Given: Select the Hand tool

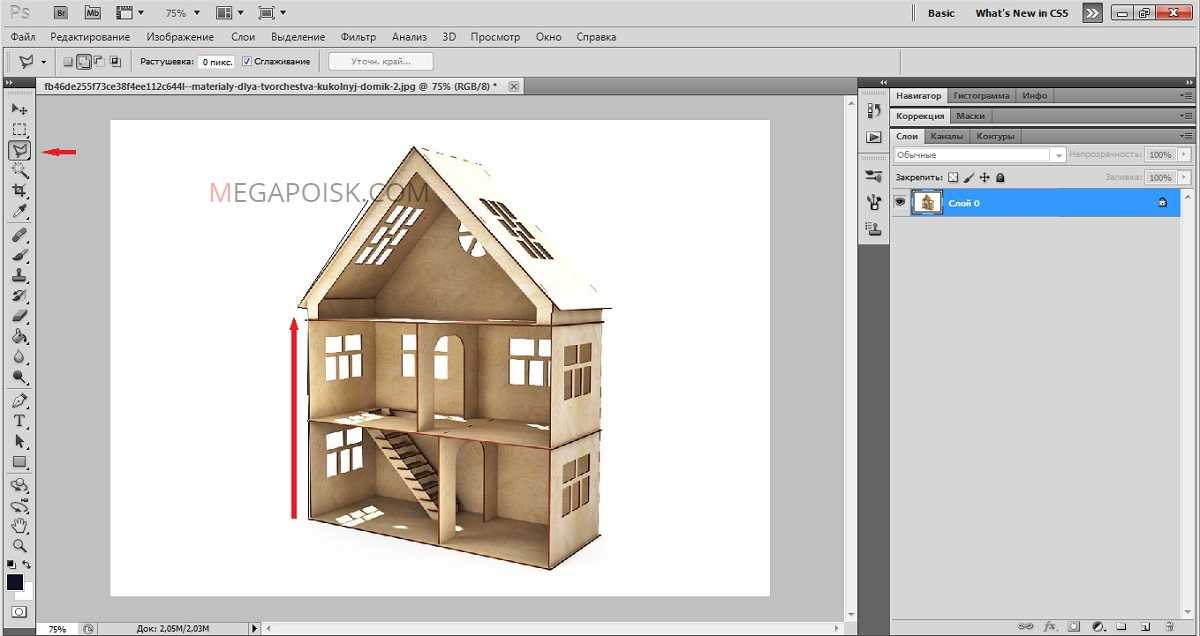Looking at the screenshot, I should click(x=19, y=526).
